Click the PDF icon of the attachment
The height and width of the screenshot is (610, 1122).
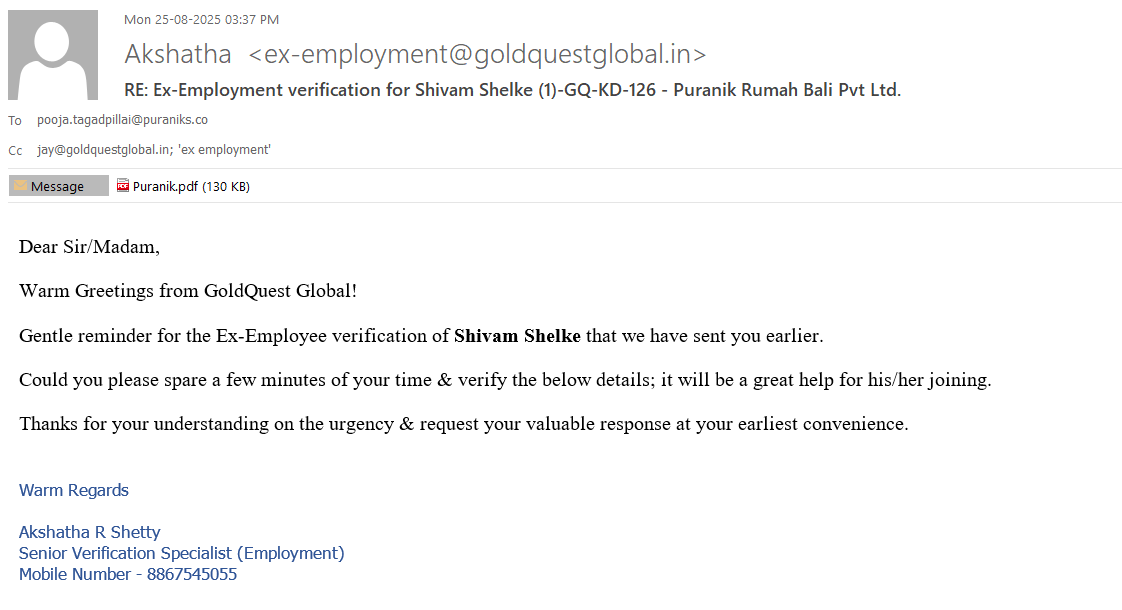click(x=123, y=185)
